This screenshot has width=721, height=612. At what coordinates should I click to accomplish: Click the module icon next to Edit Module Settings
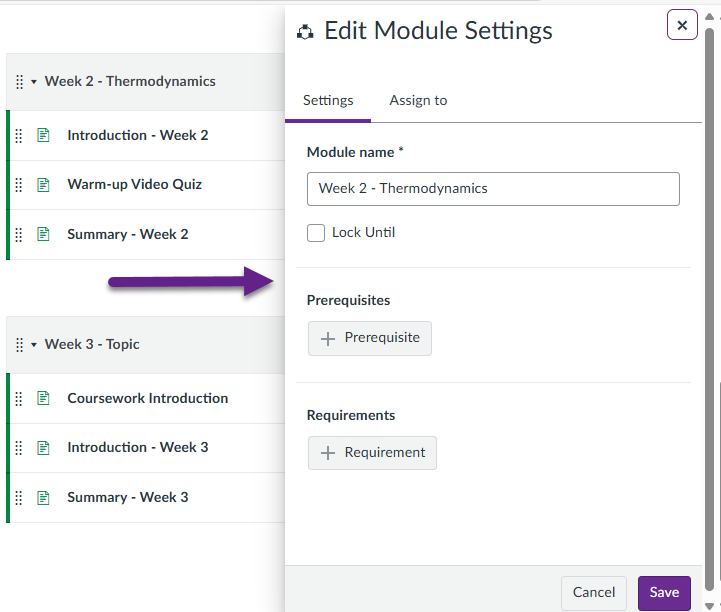tap(305, 32)
